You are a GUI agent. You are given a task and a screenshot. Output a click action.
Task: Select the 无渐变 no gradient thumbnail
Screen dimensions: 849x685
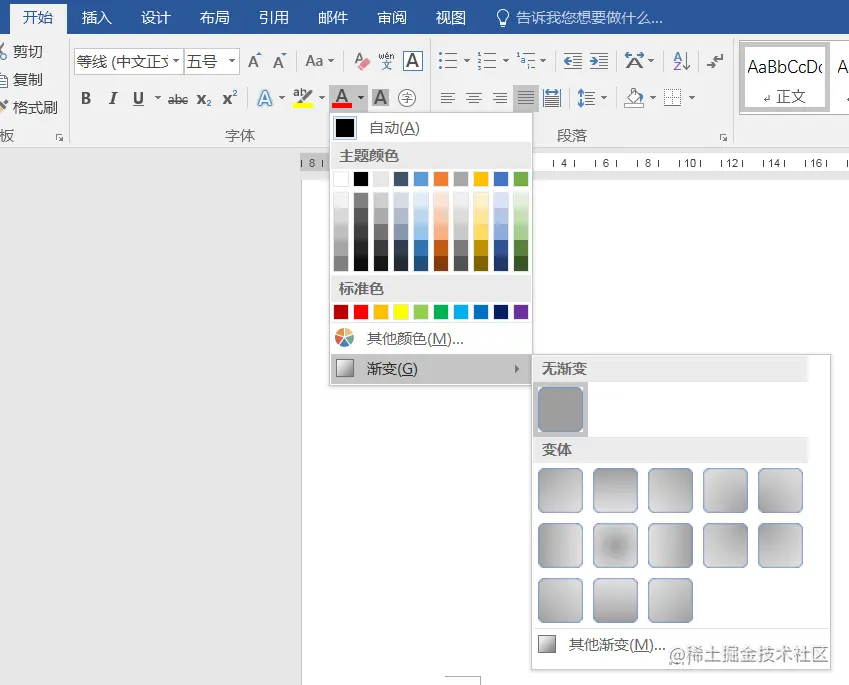coord(560,409)
